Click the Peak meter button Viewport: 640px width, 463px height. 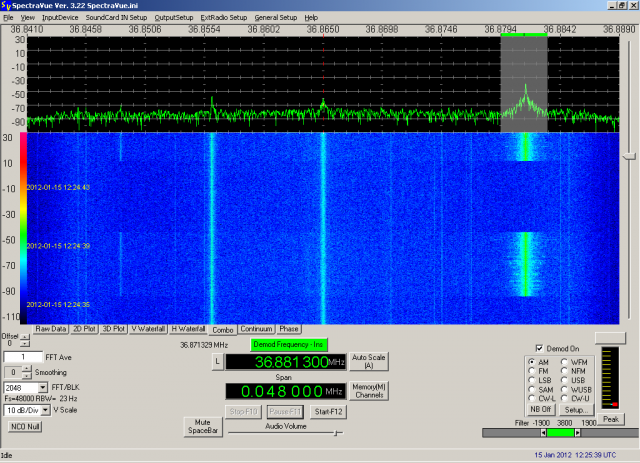[x=611, y=418]
